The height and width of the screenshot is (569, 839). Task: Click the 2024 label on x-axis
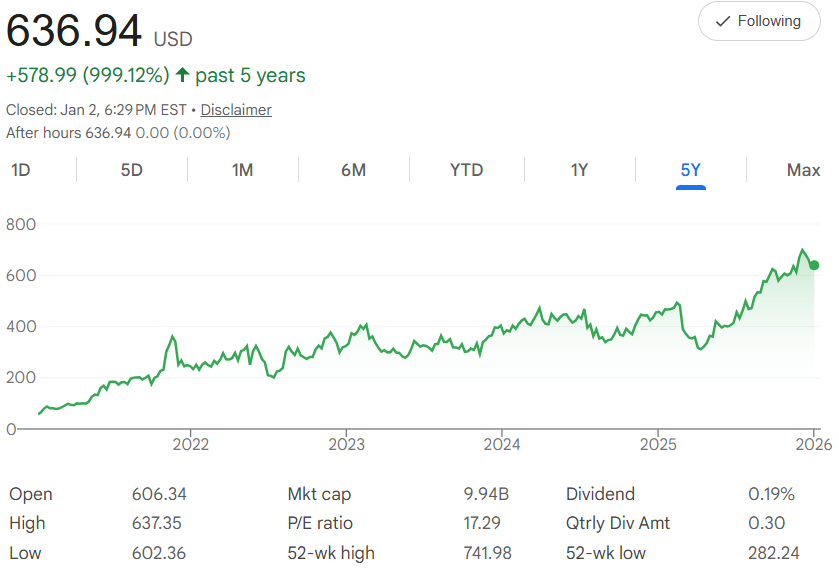[x=502, y=444]
